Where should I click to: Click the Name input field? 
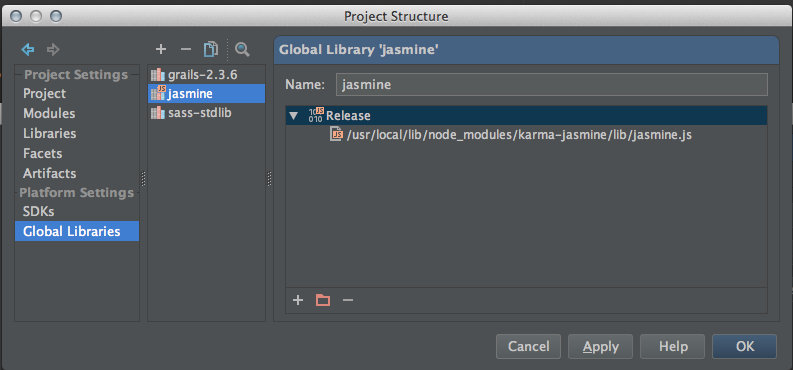tap(552, 84)
